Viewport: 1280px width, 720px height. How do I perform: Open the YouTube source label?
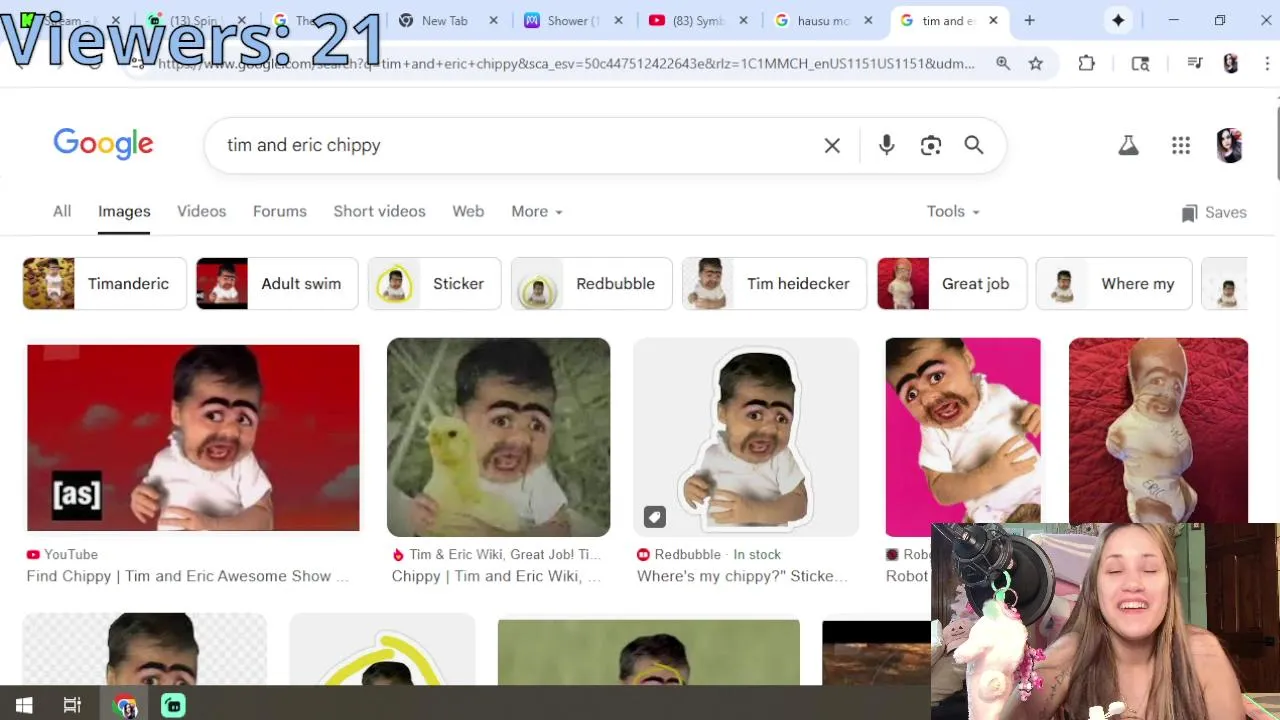(x=62, y=554)
